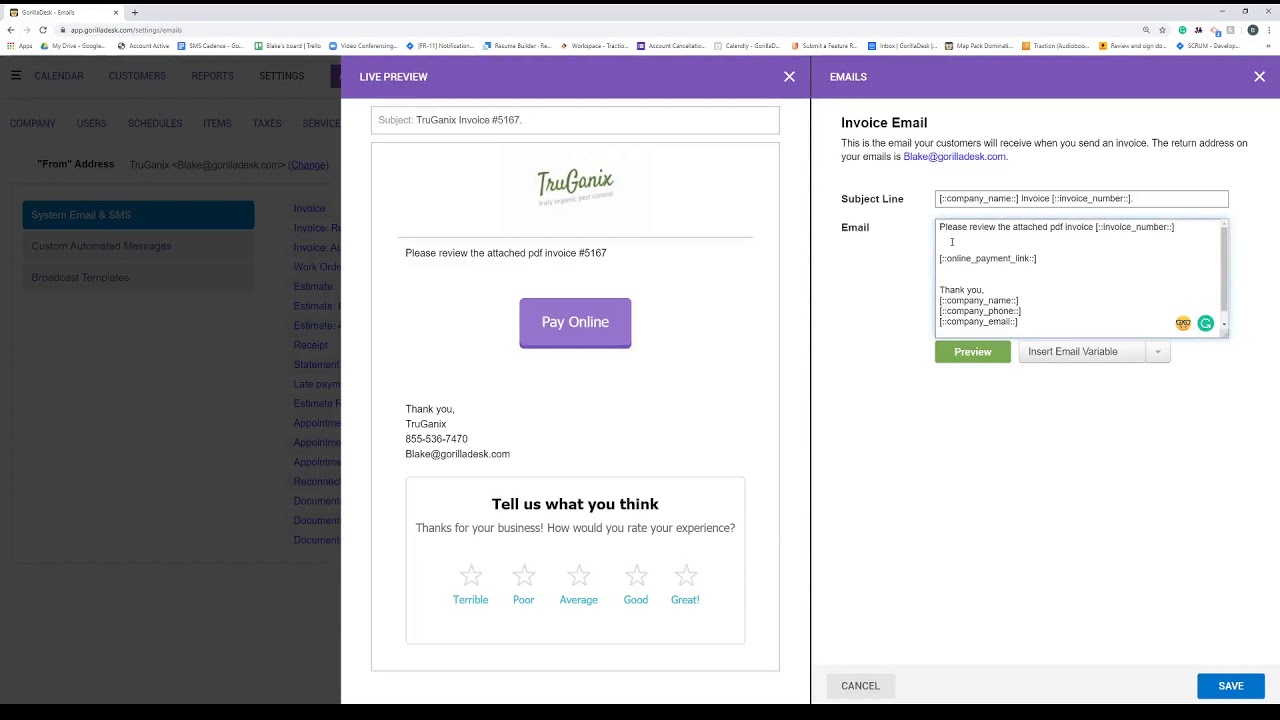Open the Calendar menu
This screenshot has width=1280, height=720.
[59, 76]
